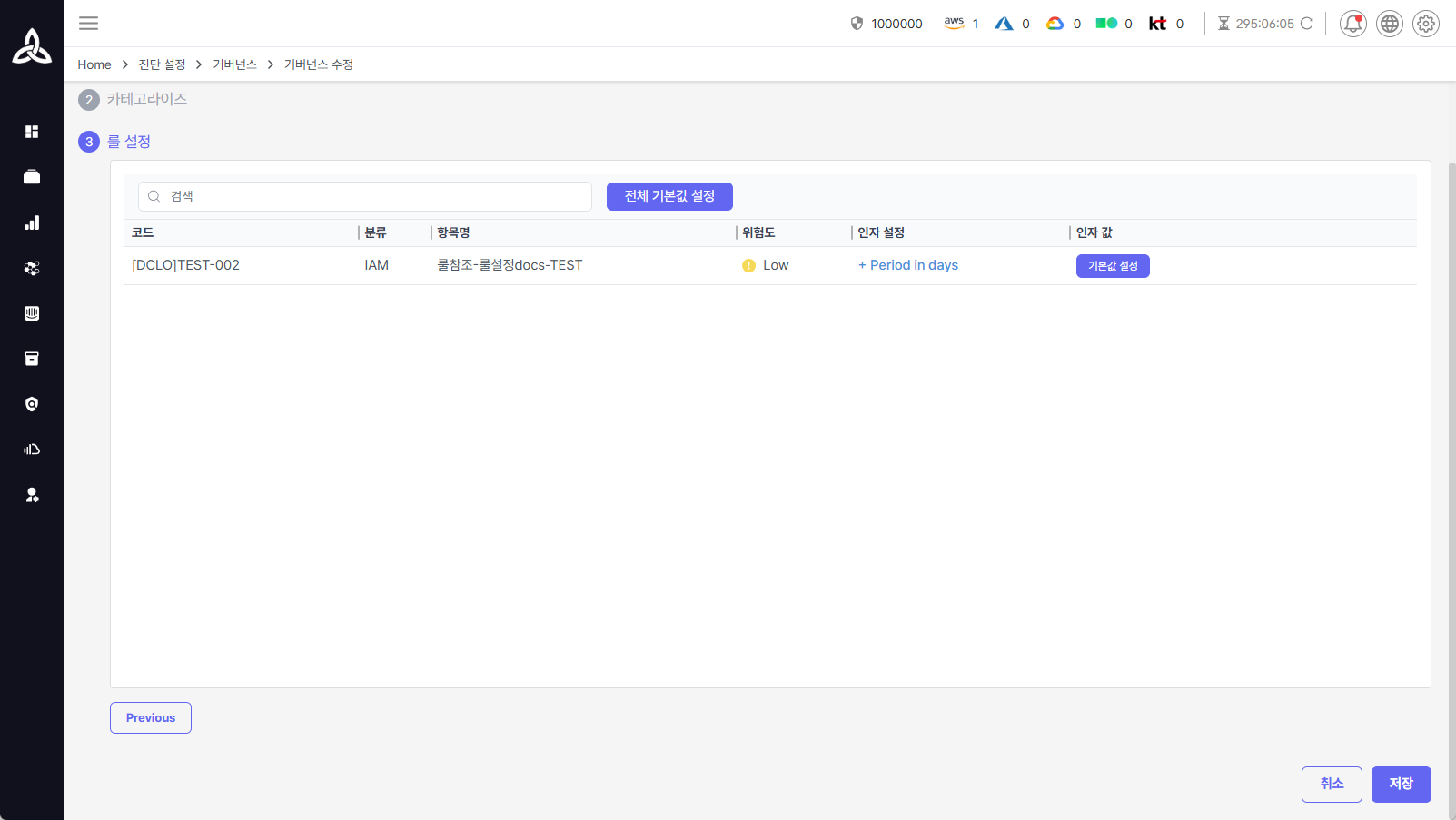Click the 전체 기본값 설정 button
Image resolution: width=1456 pixels, height=820 pixels.
pos(669,196)
